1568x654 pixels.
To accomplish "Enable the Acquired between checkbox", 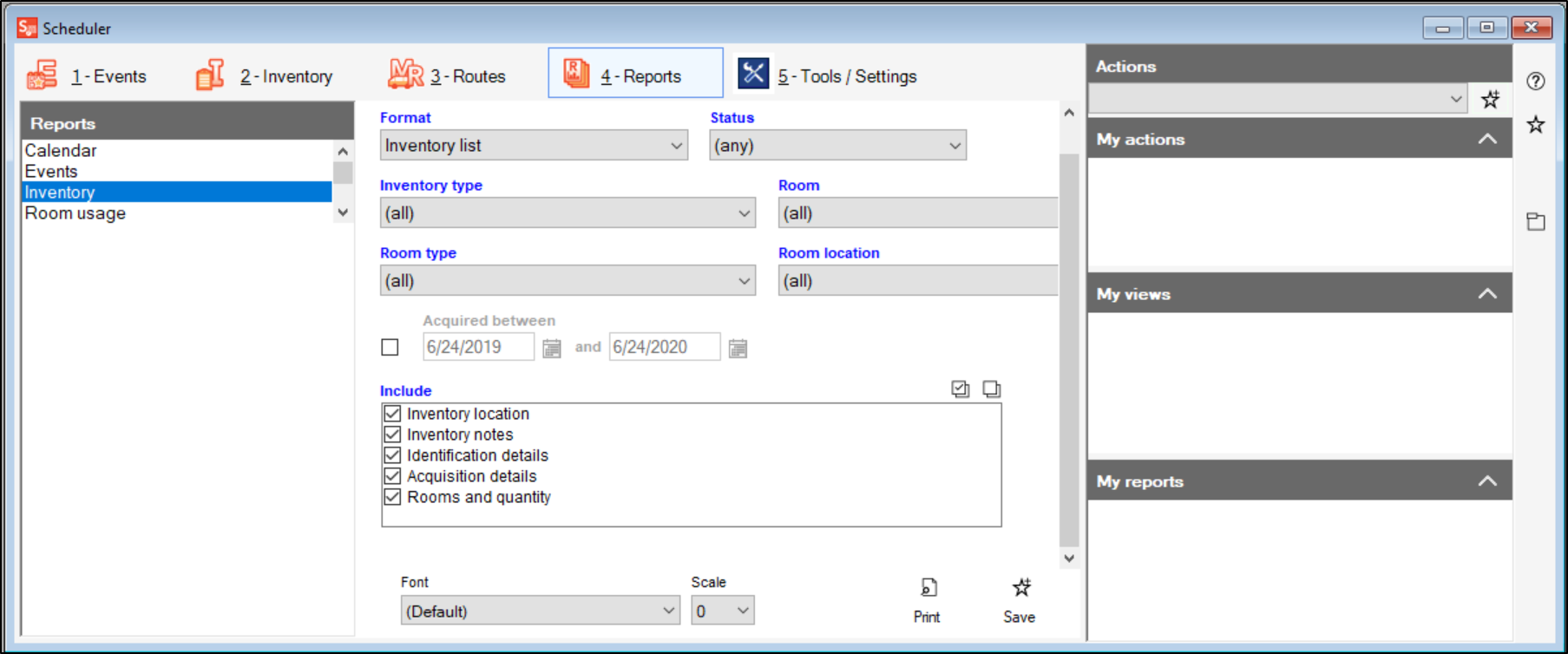I will point(390,348).
